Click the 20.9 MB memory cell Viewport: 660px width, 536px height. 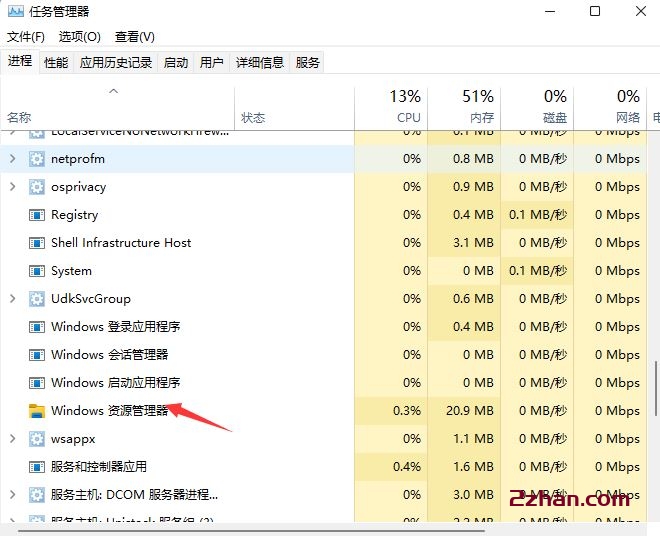pyautogui.click(x=464, y=411)
